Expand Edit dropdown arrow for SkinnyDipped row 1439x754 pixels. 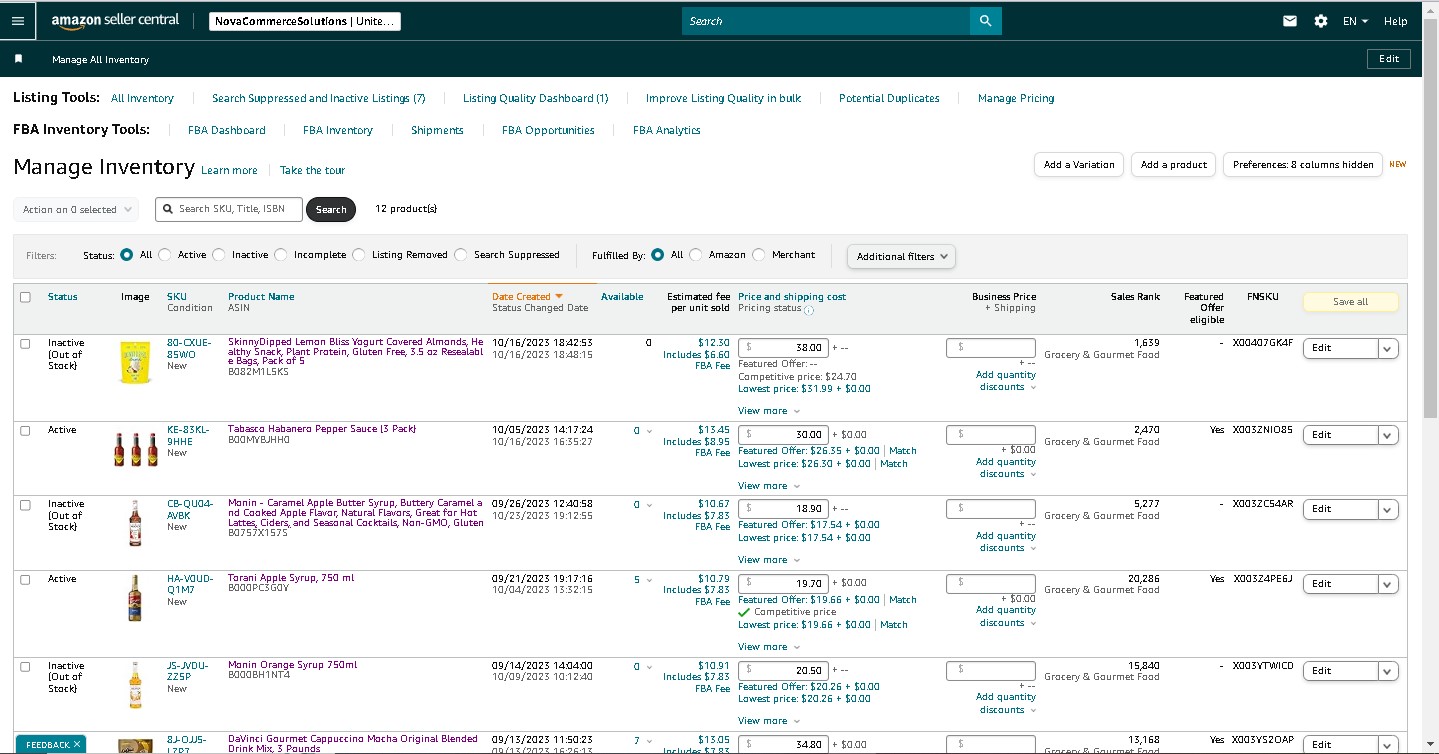click(1388, 348)
